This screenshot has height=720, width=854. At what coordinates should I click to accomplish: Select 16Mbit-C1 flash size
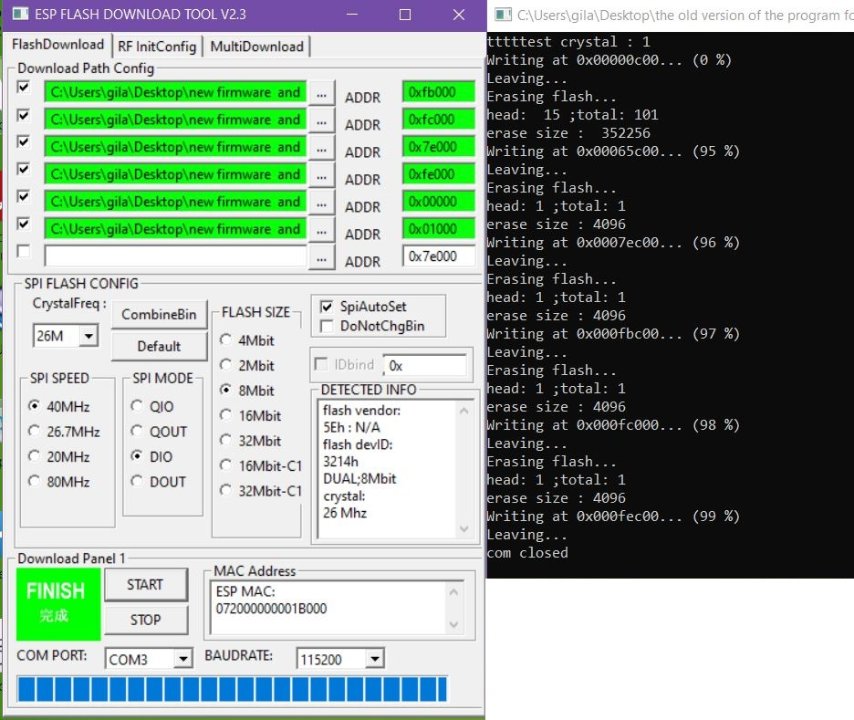tap(260, 466)
